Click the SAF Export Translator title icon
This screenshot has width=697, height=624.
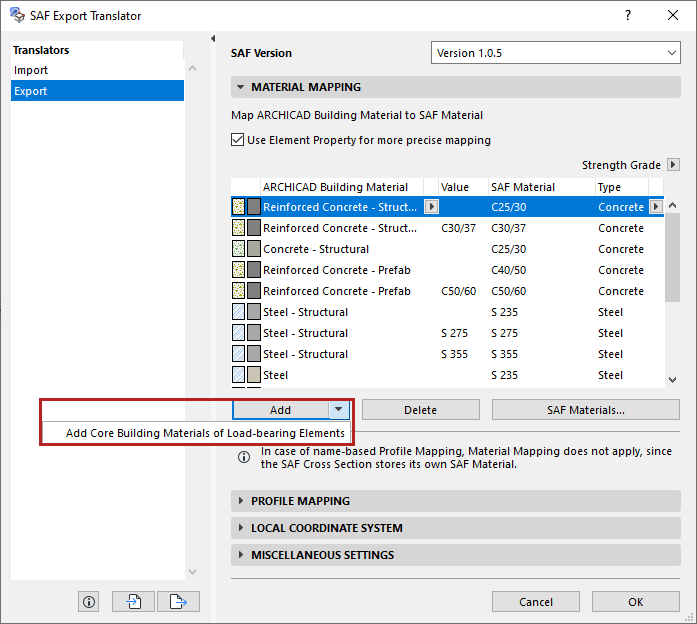tap(17, 15)
